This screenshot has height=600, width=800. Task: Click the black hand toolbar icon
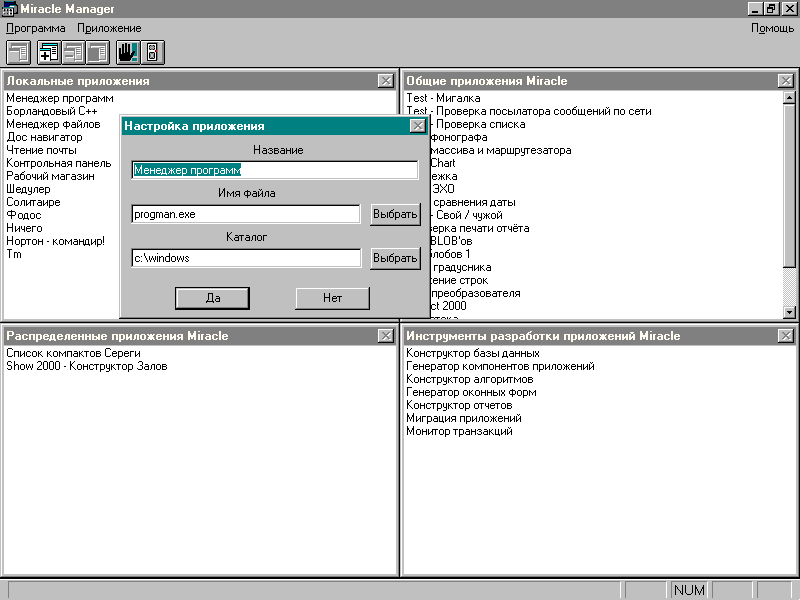(127, 53)
